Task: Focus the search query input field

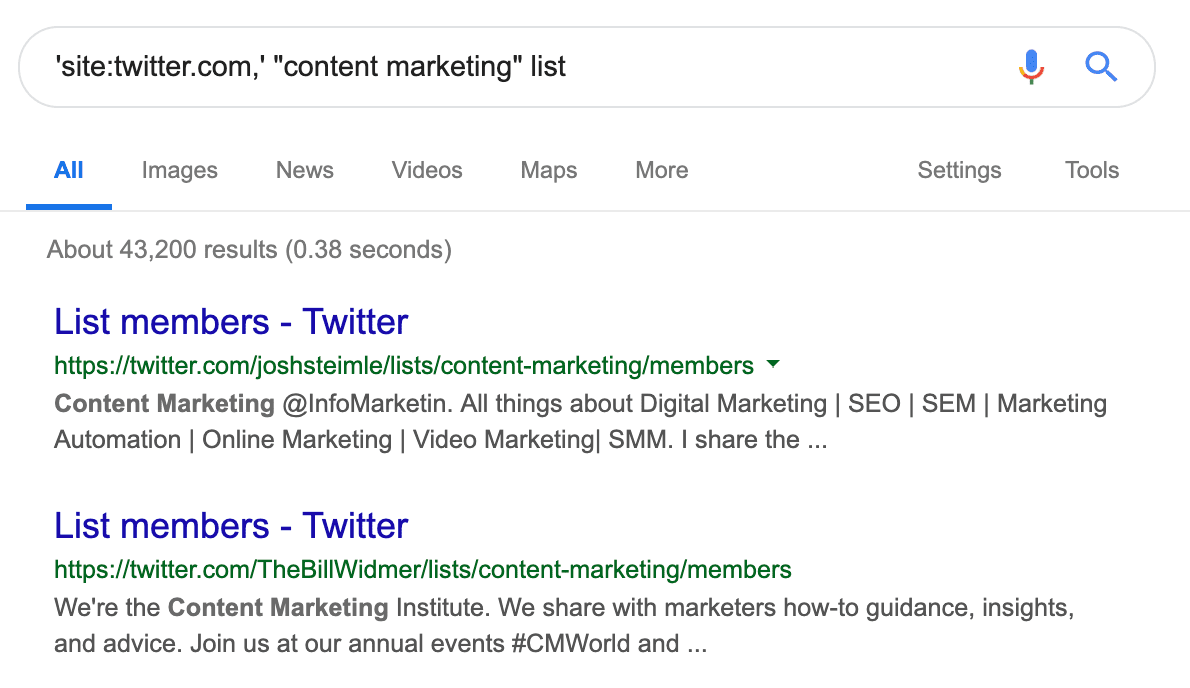Action: (500, 67)
